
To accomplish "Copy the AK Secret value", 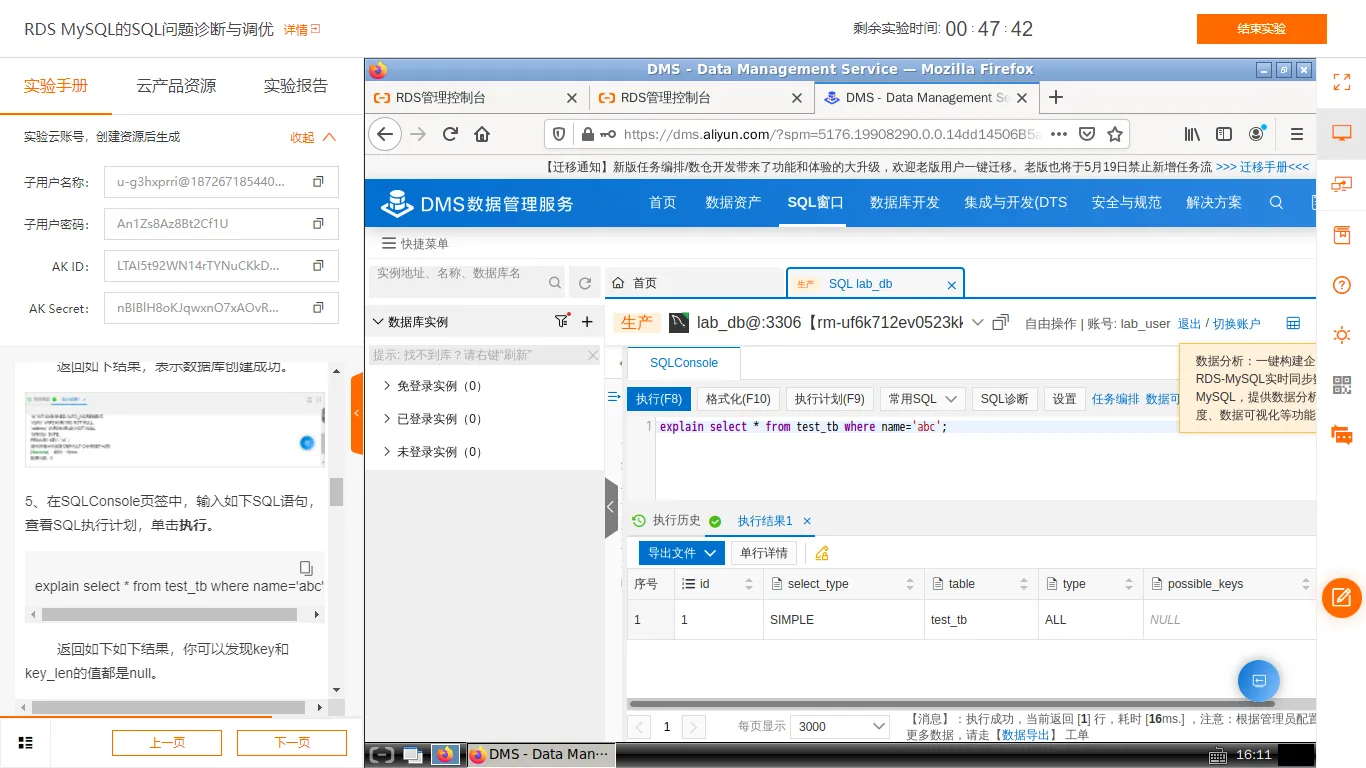I will click(318, 308).
